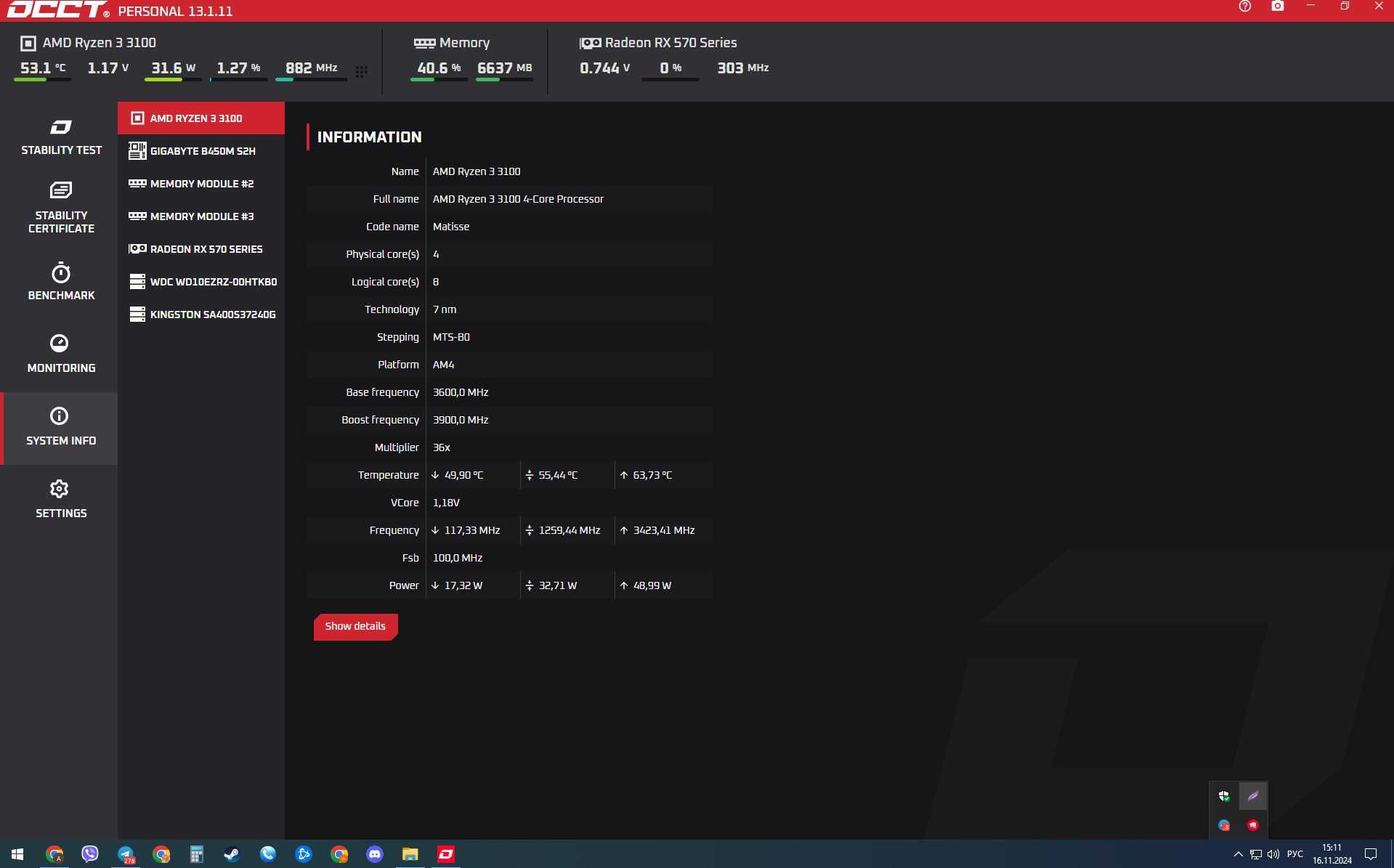Click the Boost frequency value 3900,0 MHz
Image resolution: width=1394 pixels, height=868 pixels.
[x=461, y=420]
